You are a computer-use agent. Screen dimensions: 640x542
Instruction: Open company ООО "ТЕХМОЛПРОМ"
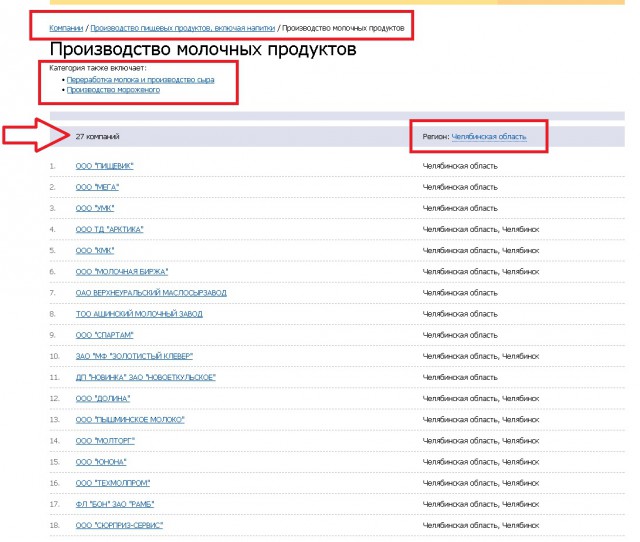(x=113, y=483)
